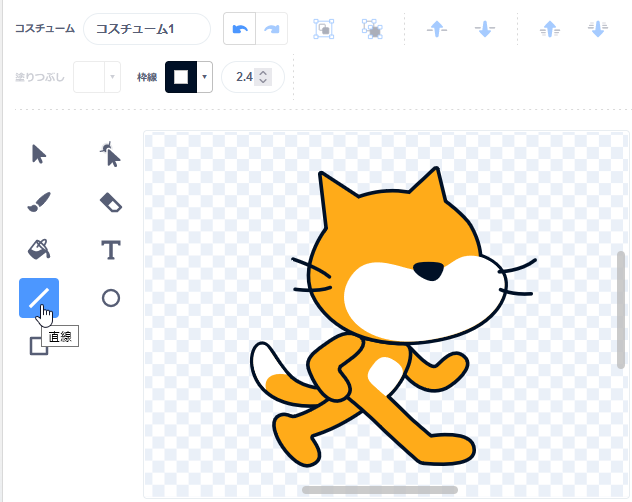Move selection forward one layer
This screenshot has height=502, width=632.
437,29
